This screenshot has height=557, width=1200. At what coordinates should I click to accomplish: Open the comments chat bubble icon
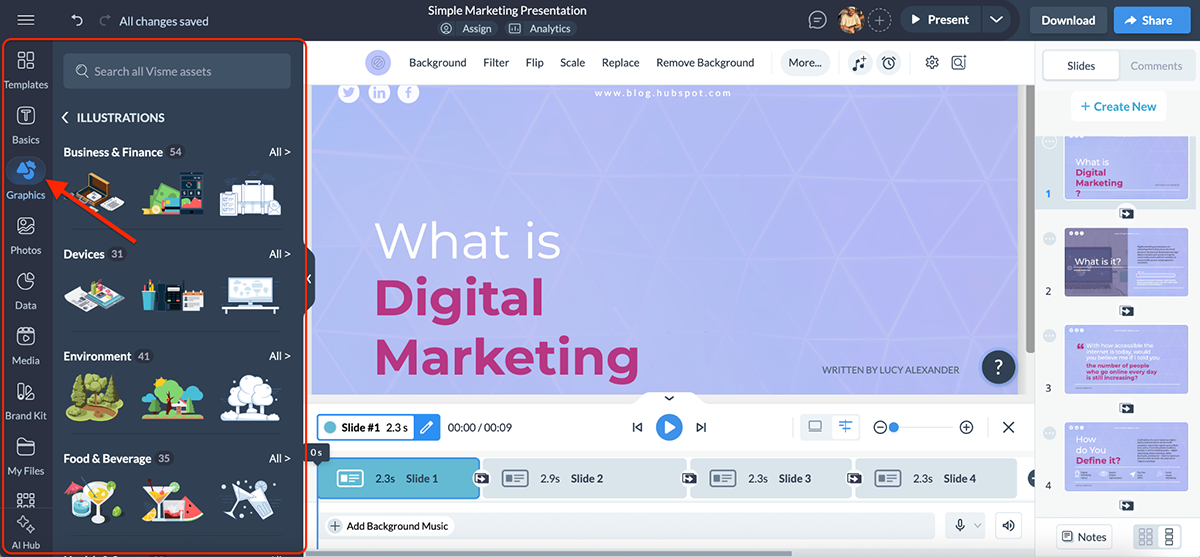[817, 20]
